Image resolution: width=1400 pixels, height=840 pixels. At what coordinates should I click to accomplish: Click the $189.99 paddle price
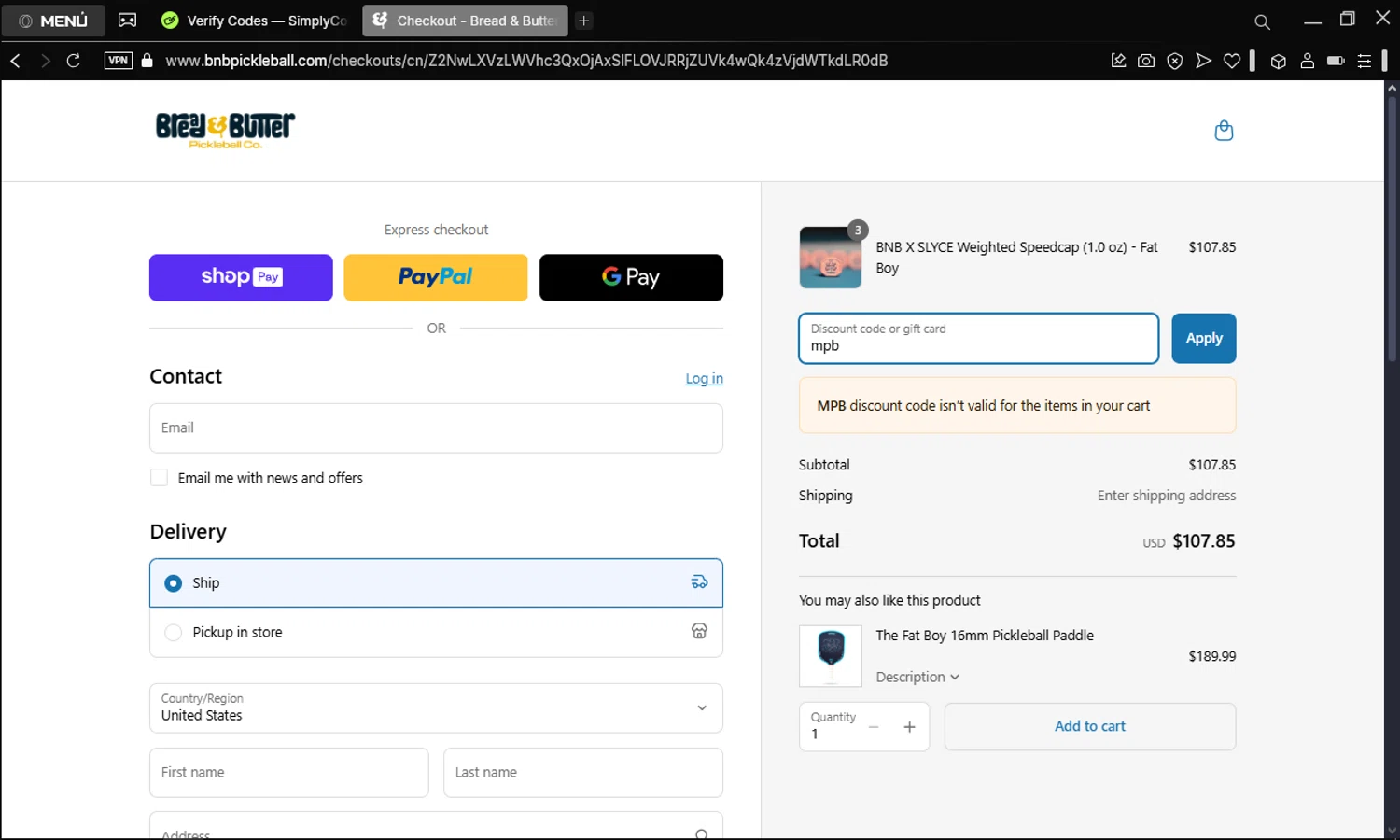pyautogui.click(x=1212, y=656)
